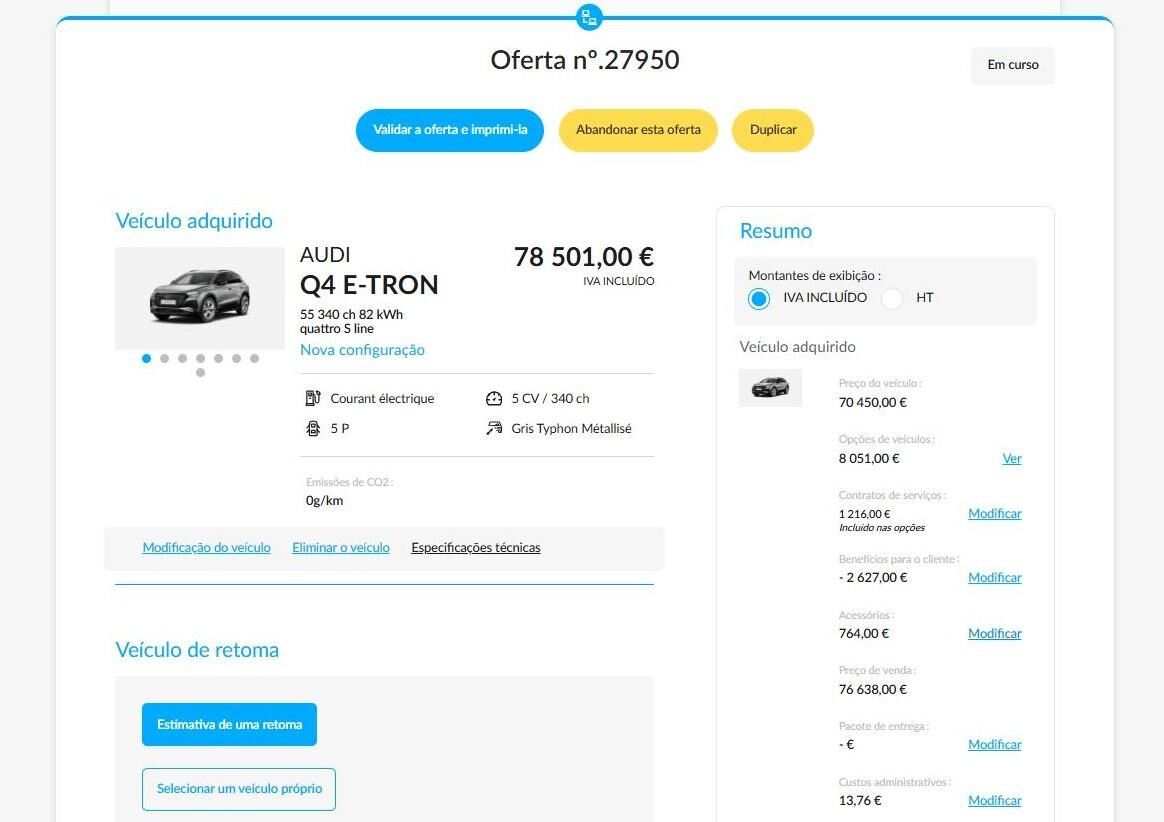Click the electric fuel pump icon

point(313,398)
